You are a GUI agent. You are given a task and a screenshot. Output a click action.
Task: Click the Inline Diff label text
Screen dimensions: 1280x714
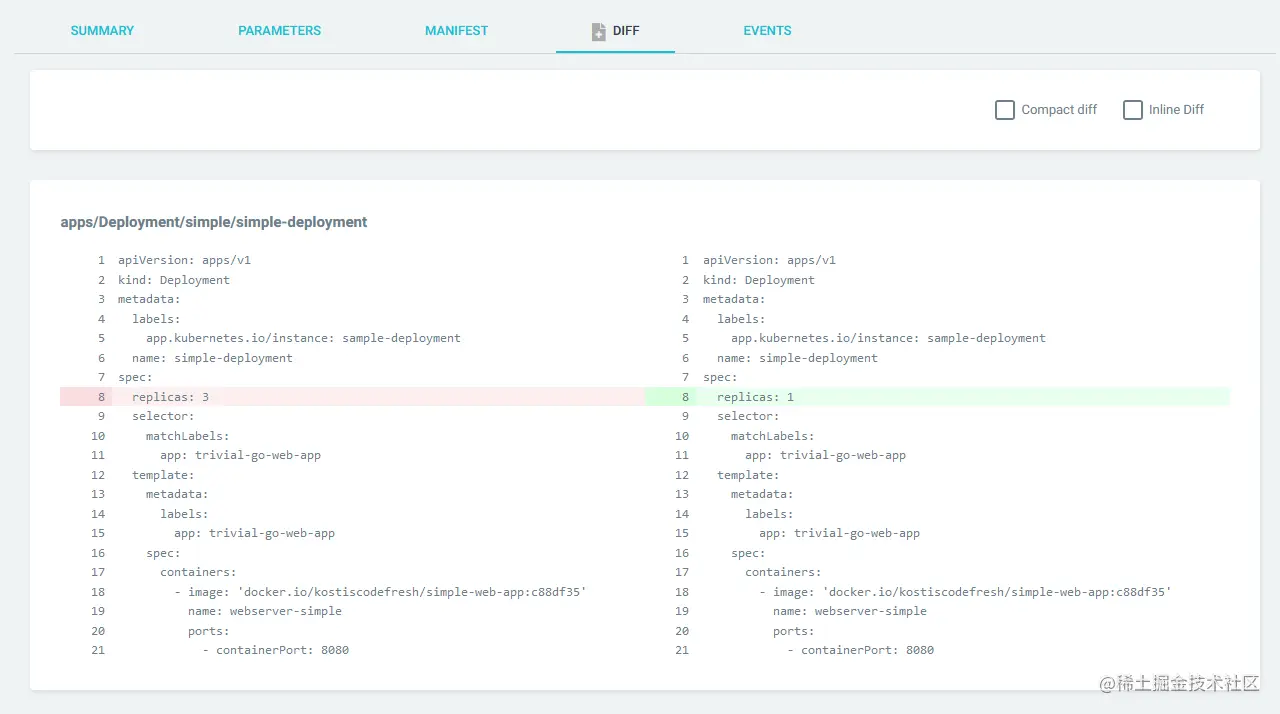[1176, 110]
